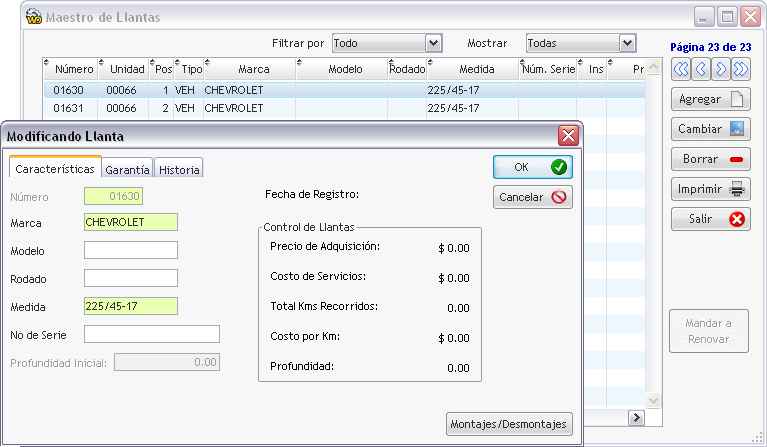767x447 pixels.
Task: Click the Agregar new document button
Action: (x=711, y=99)
